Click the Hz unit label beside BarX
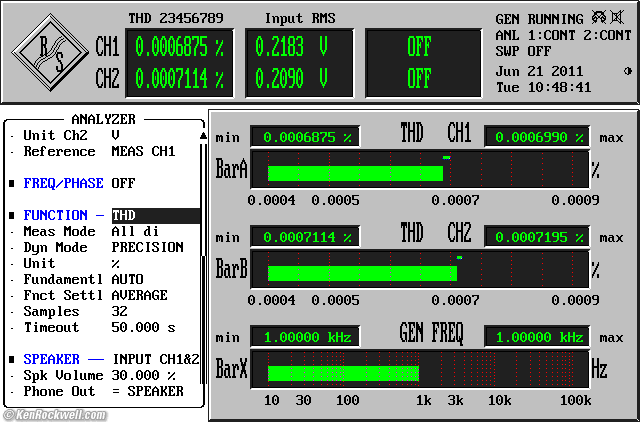Screen dimensions: 640x422 (x=599, y=369)
